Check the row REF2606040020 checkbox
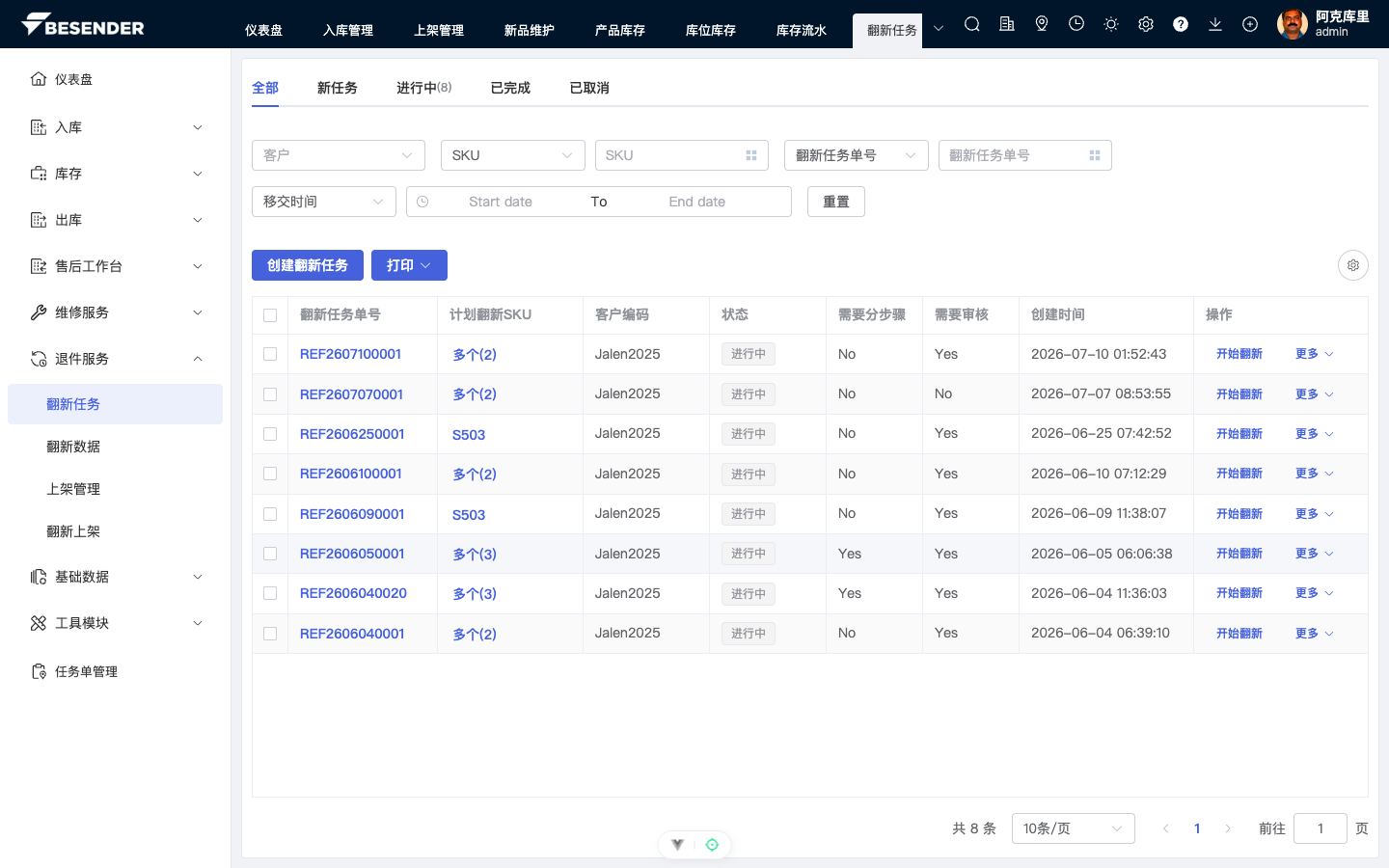The height and width of the screenshot is (868, 1389). (270, 593)
